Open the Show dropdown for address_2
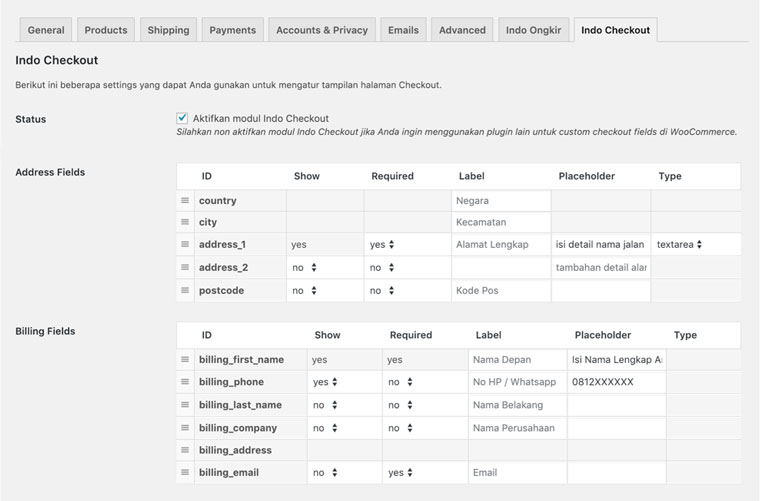The height and width of the screenshot is (501, 760). coord(304,267)
